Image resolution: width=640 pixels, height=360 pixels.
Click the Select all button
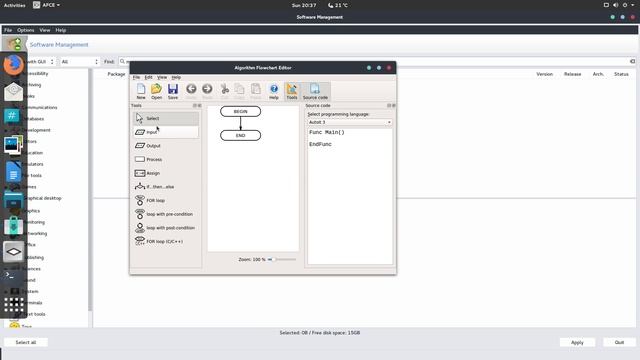point(26,342)
